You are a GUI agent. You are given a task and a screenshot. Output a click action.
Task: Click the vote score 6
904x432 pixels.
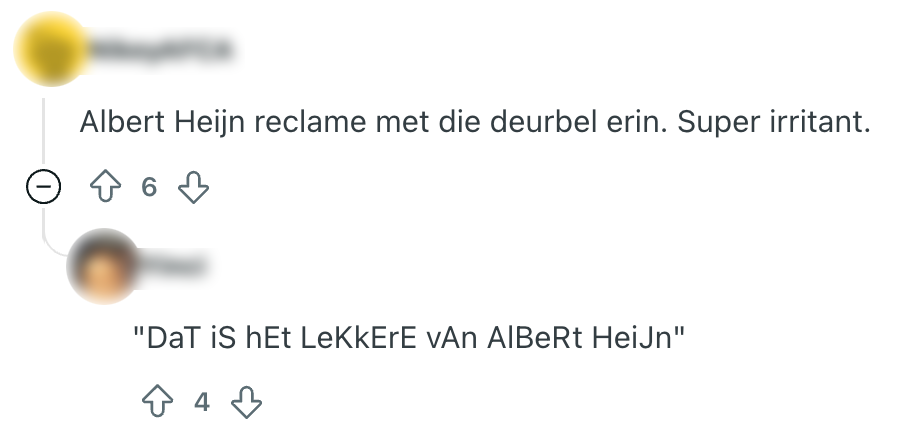(x=149, y=187)
